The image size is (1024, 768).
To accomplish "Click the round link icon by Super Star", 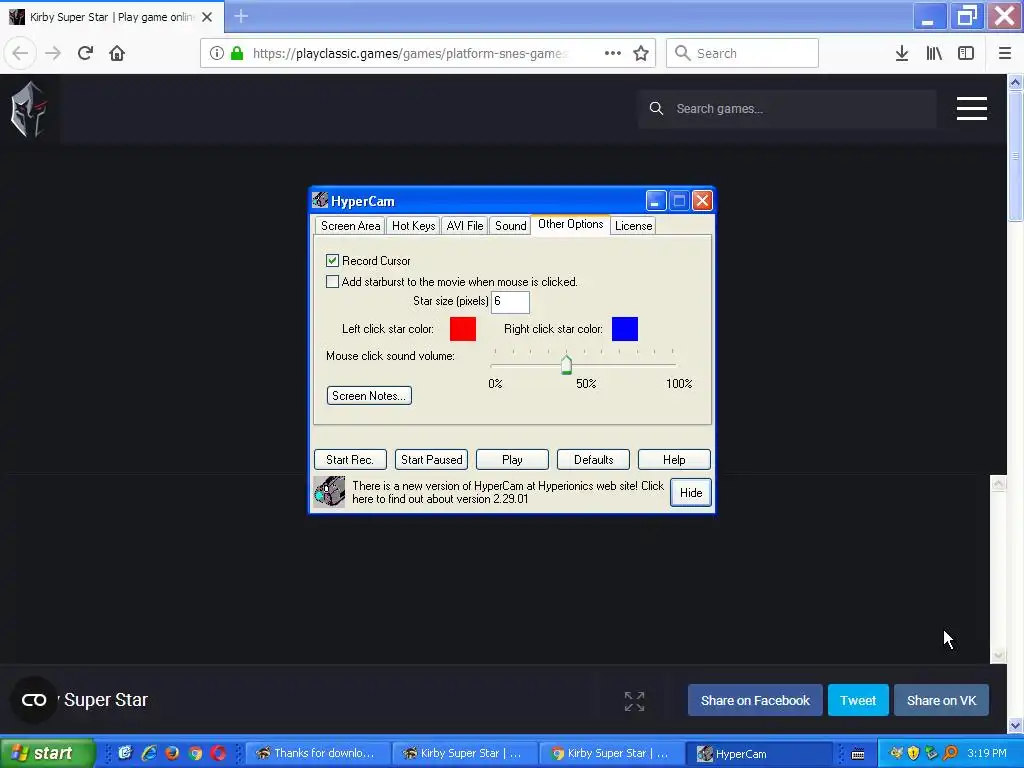I will point(34,700).
